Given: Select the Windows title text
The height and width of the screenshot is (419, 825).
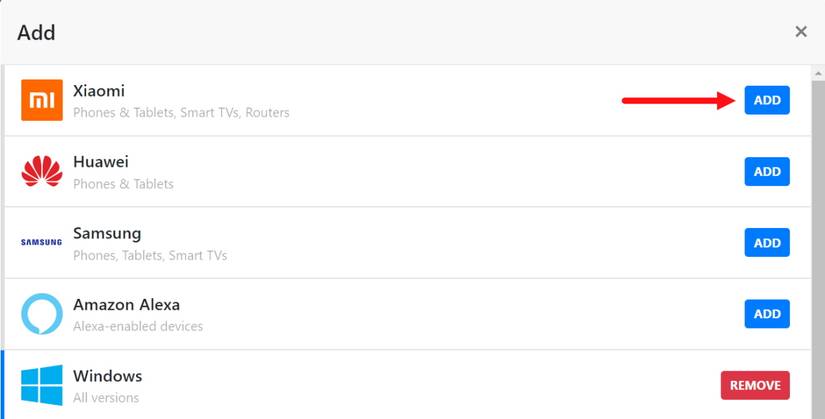Looking at the screenshot, I should coord(108,377).
